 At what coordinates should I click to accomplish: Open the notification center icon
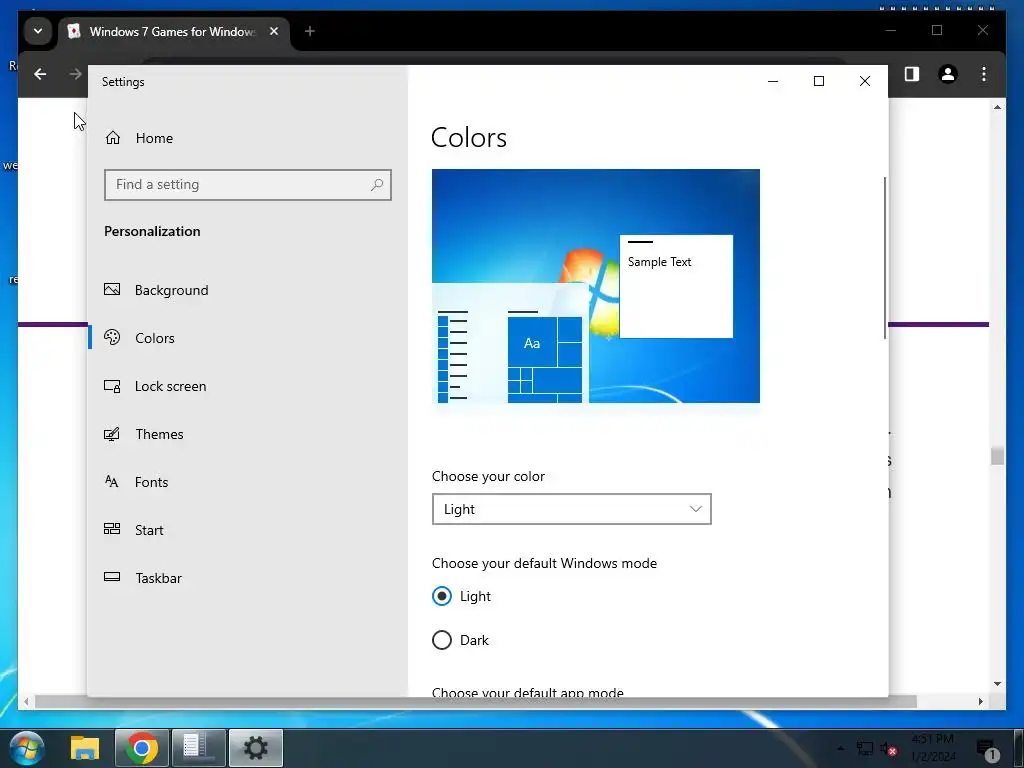pyautogui.click(x=987, y=749)
